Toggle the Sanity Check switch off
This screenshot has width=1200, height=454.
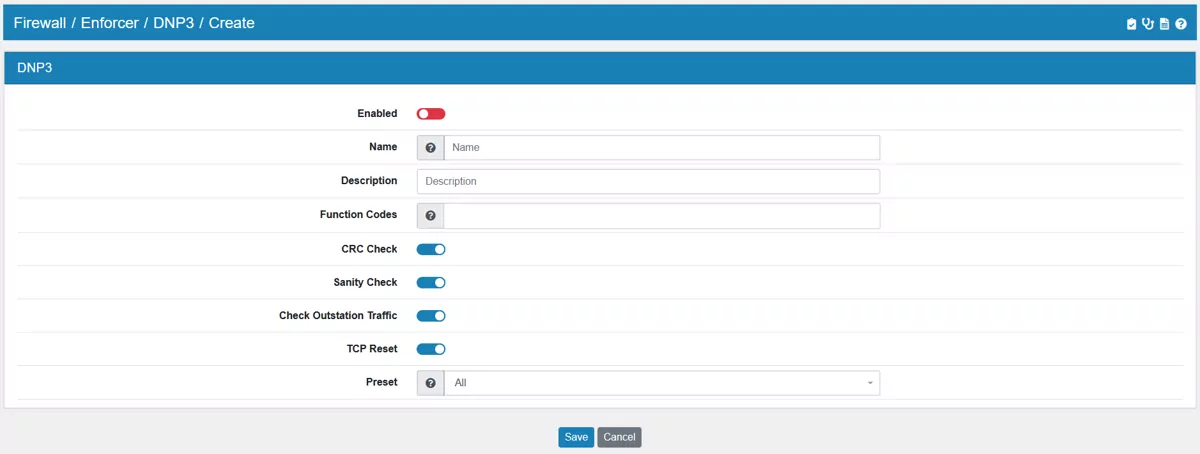[431, 283]
